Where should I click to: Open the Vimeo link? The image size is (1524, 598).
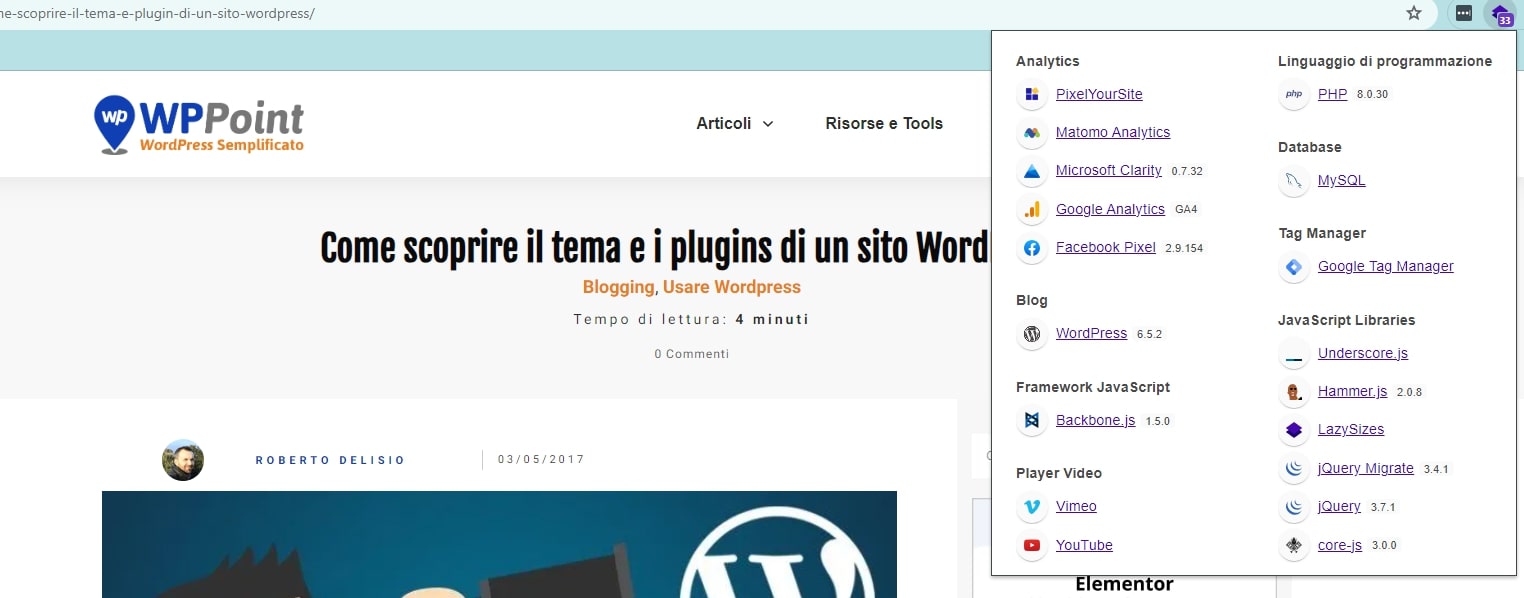[1076, 506]
